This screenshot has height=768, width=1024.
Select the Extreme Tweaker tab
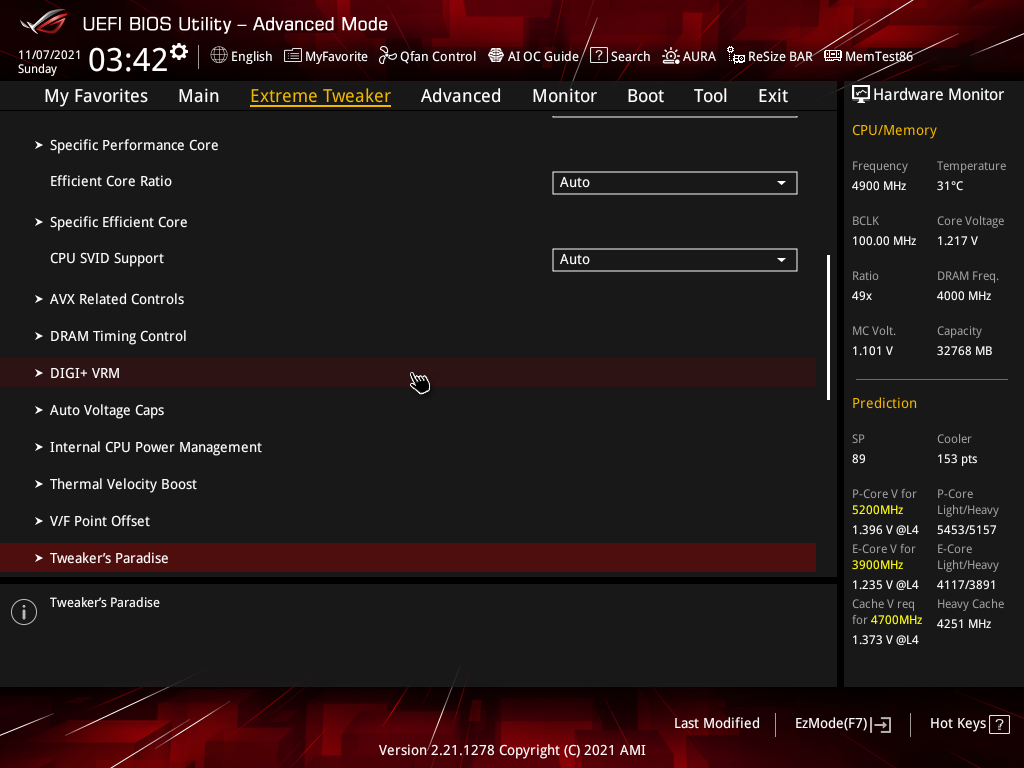click(321, 96)
